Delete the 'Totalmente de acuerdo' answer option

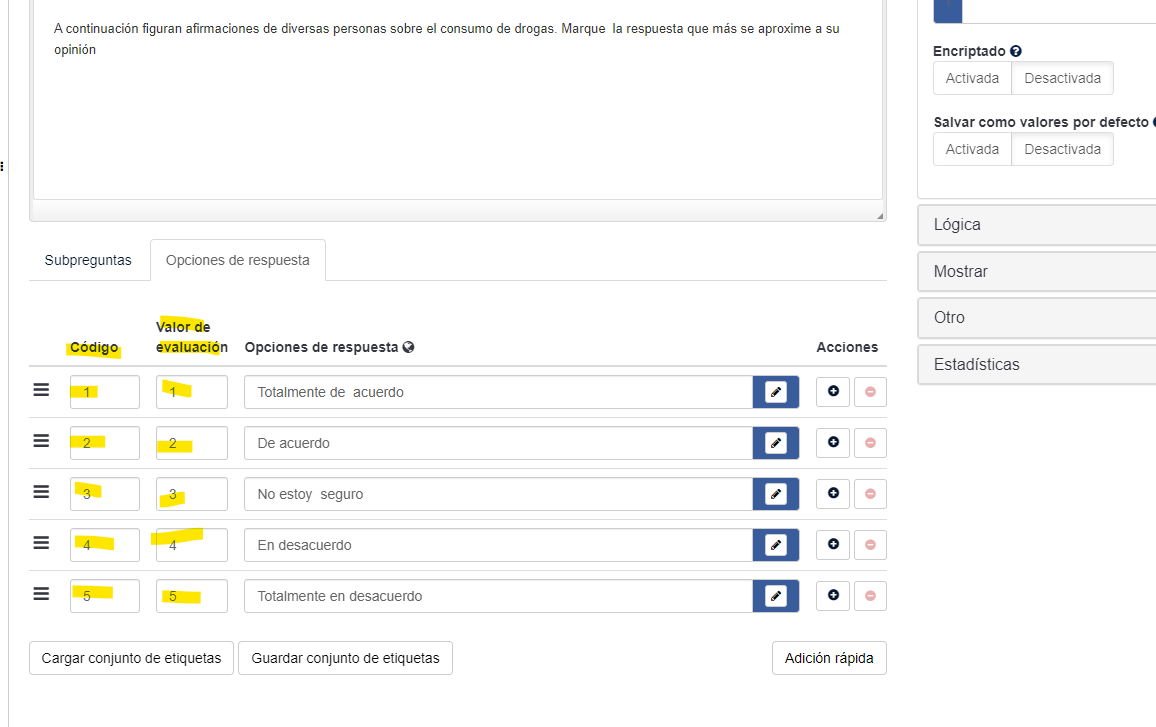870,392
